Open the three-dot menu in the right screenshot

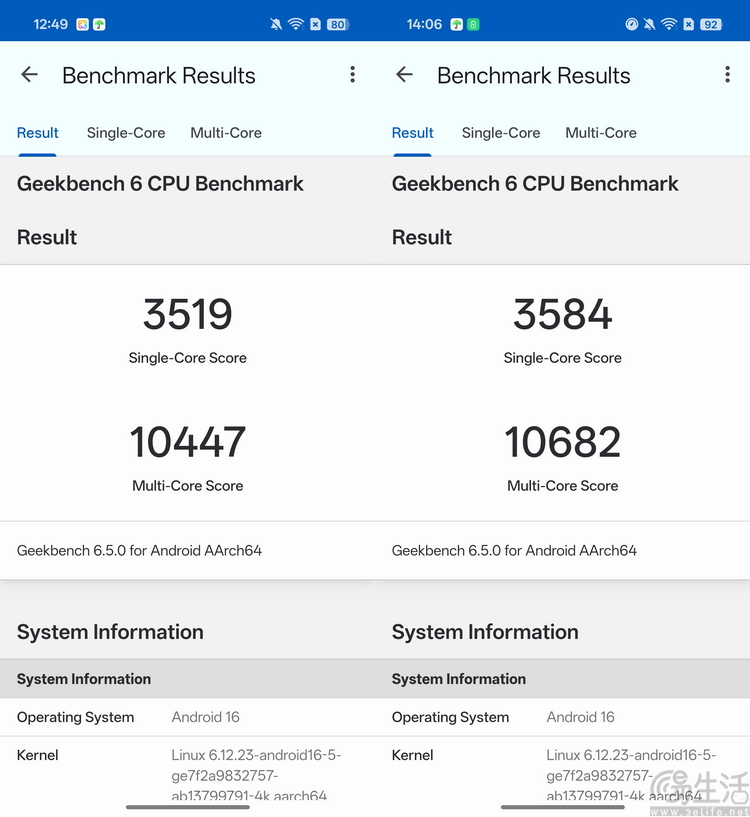tap(727, 75)
